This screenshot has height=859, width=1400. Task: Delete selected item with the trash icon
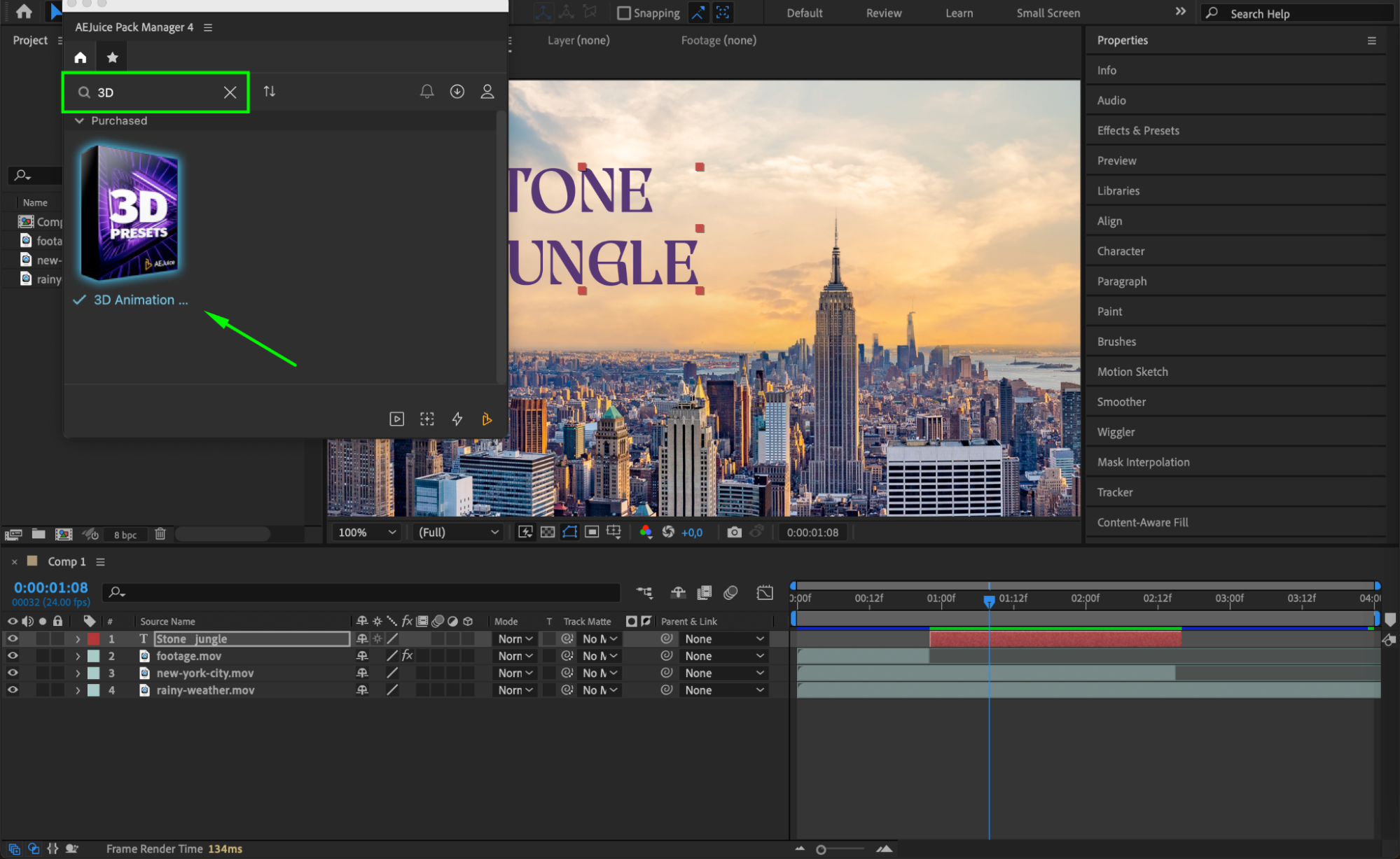tap(160, 534)
